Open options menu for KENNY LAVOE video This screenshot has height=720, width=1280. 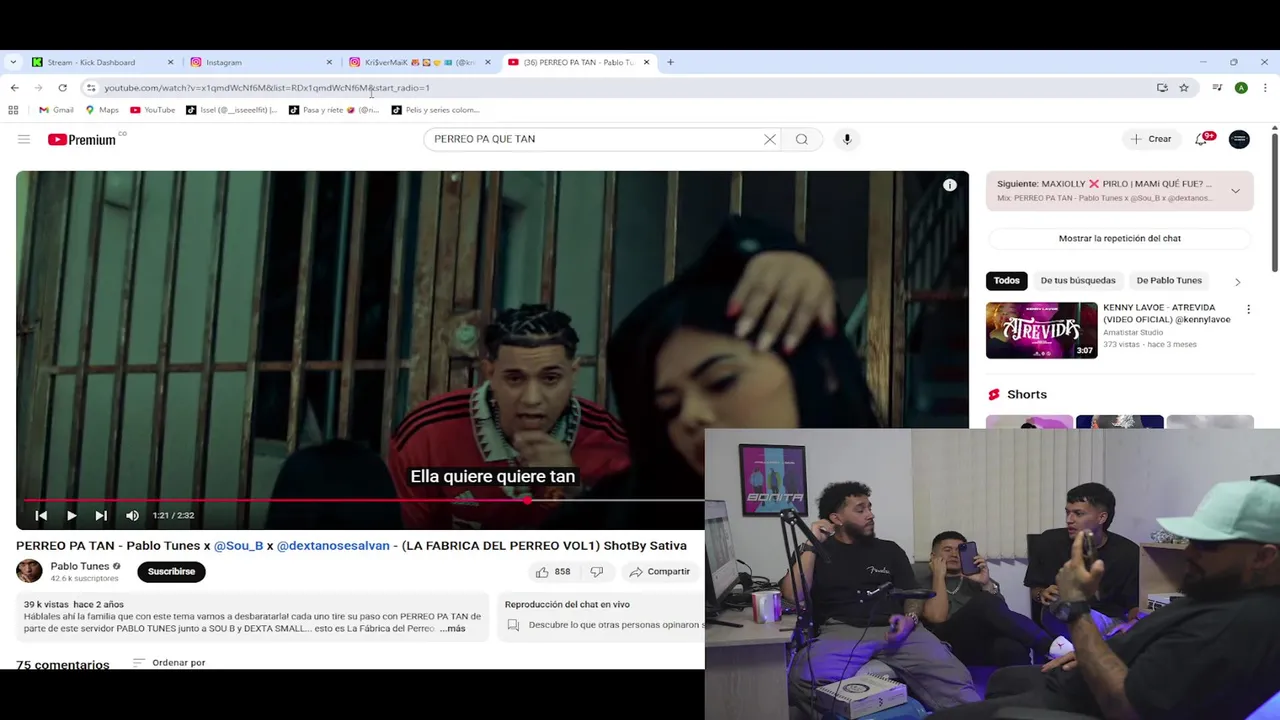click(1248, 310)
